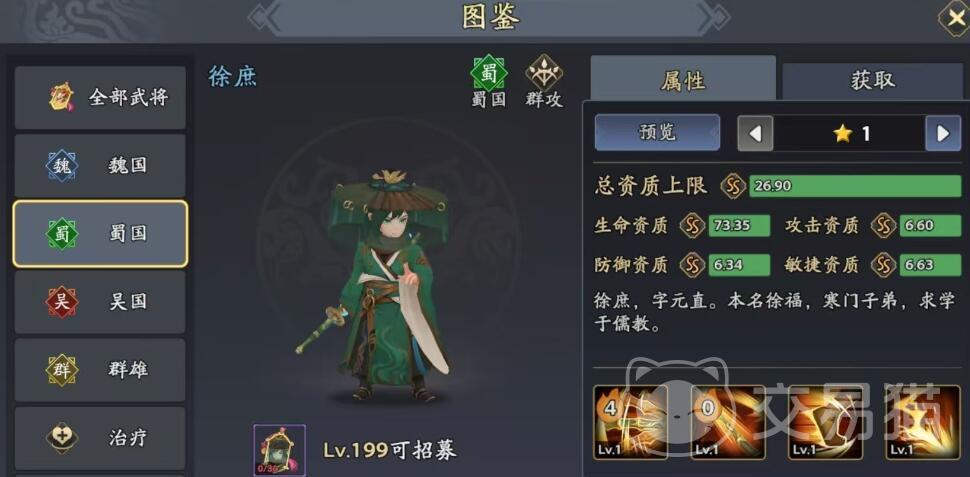The width and height of the screenshot is (970, 477).
Task: View the third Lv.1 skill icon
Action: pos(825,422)
